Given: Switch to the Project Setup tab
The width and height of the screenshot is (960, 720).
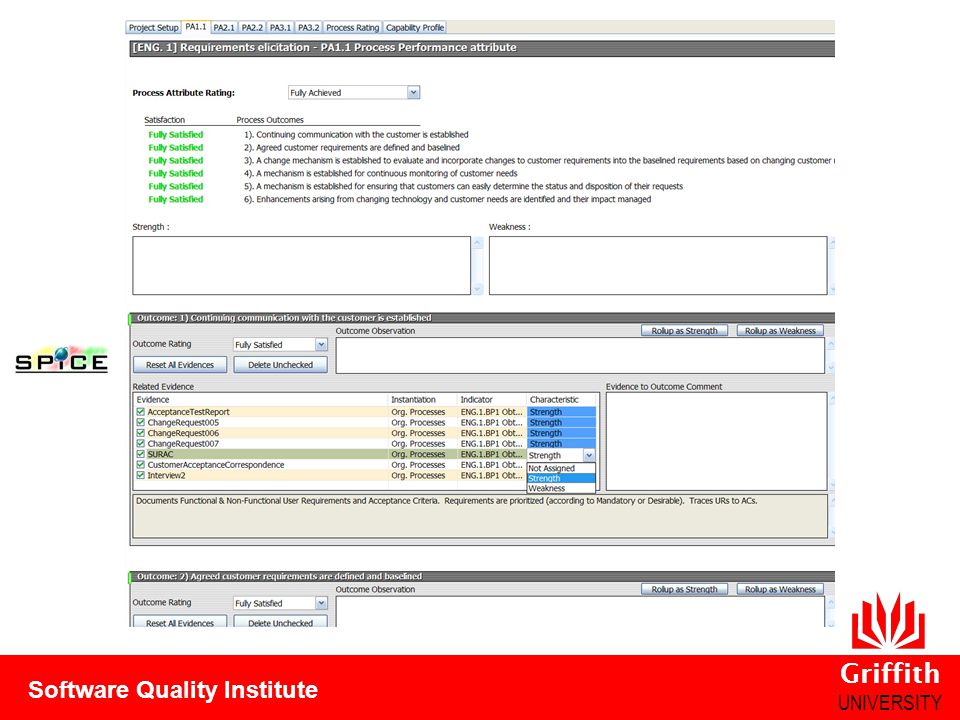Looking at the screenshot, I should tap(153, 28).
